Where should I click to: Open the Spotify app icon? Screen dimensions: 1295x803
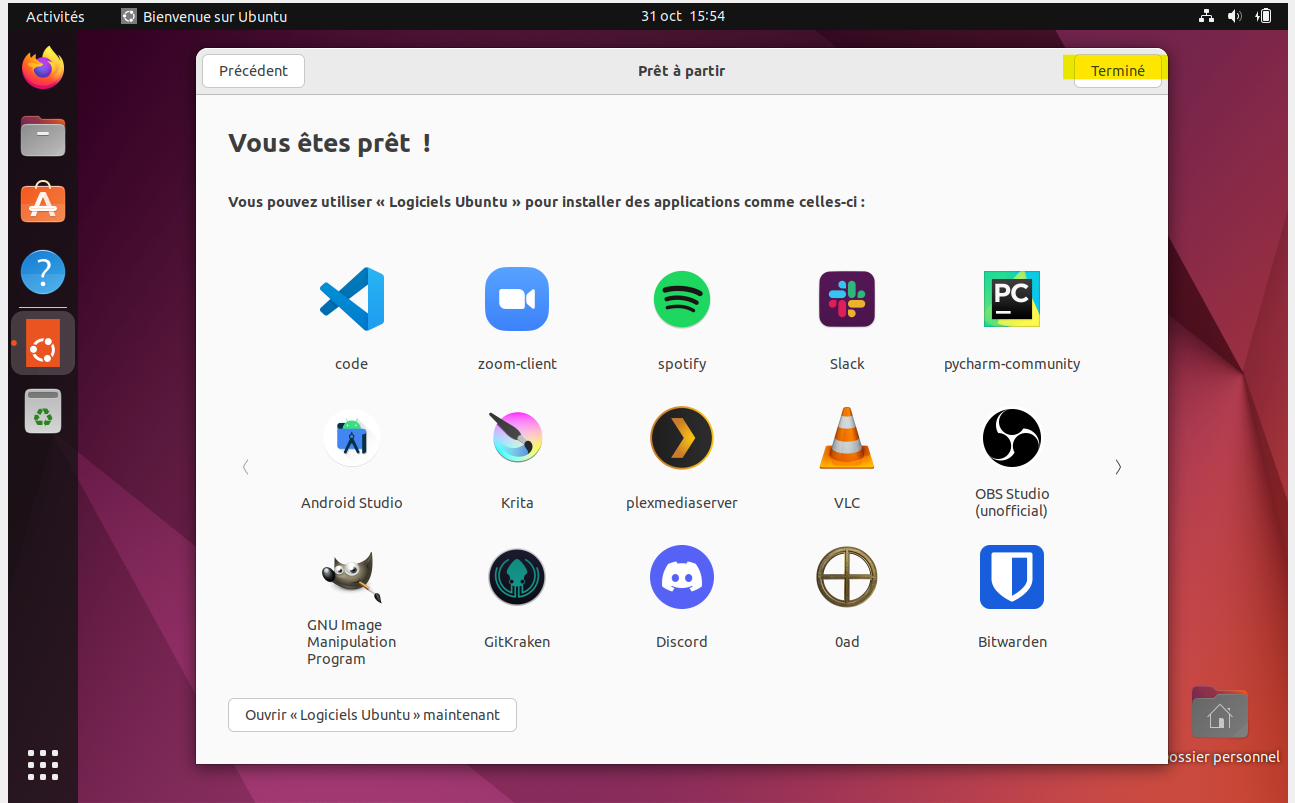coord(682,299)
